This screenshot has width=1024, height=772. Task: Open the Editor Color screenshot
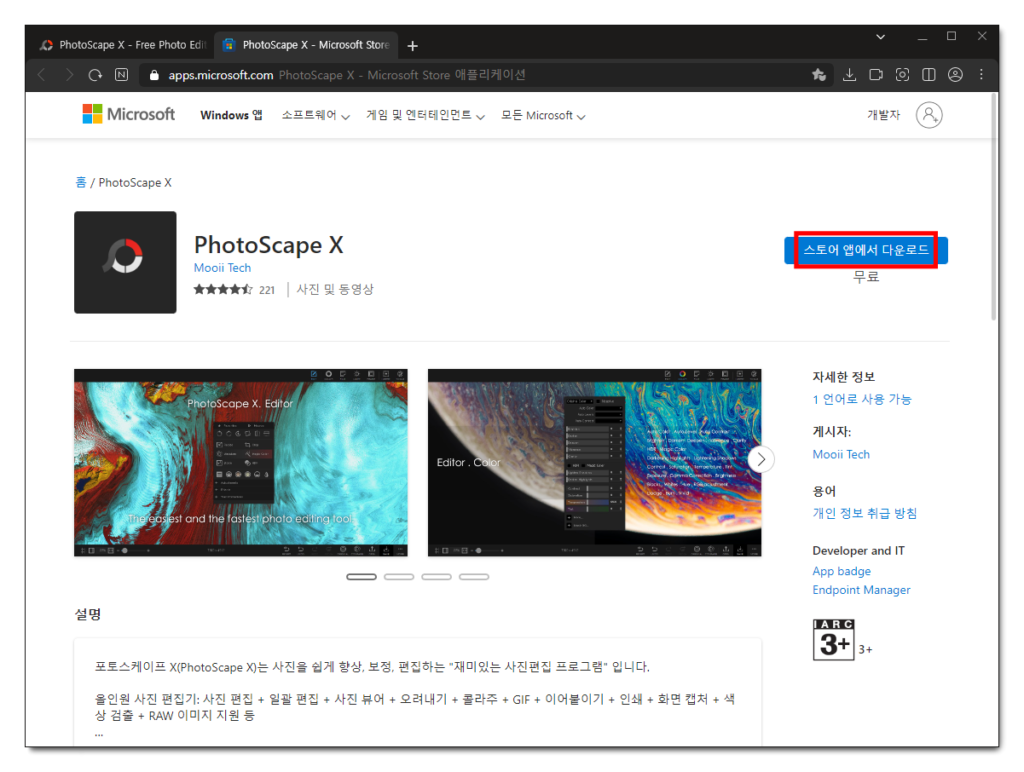pos(594,463)
